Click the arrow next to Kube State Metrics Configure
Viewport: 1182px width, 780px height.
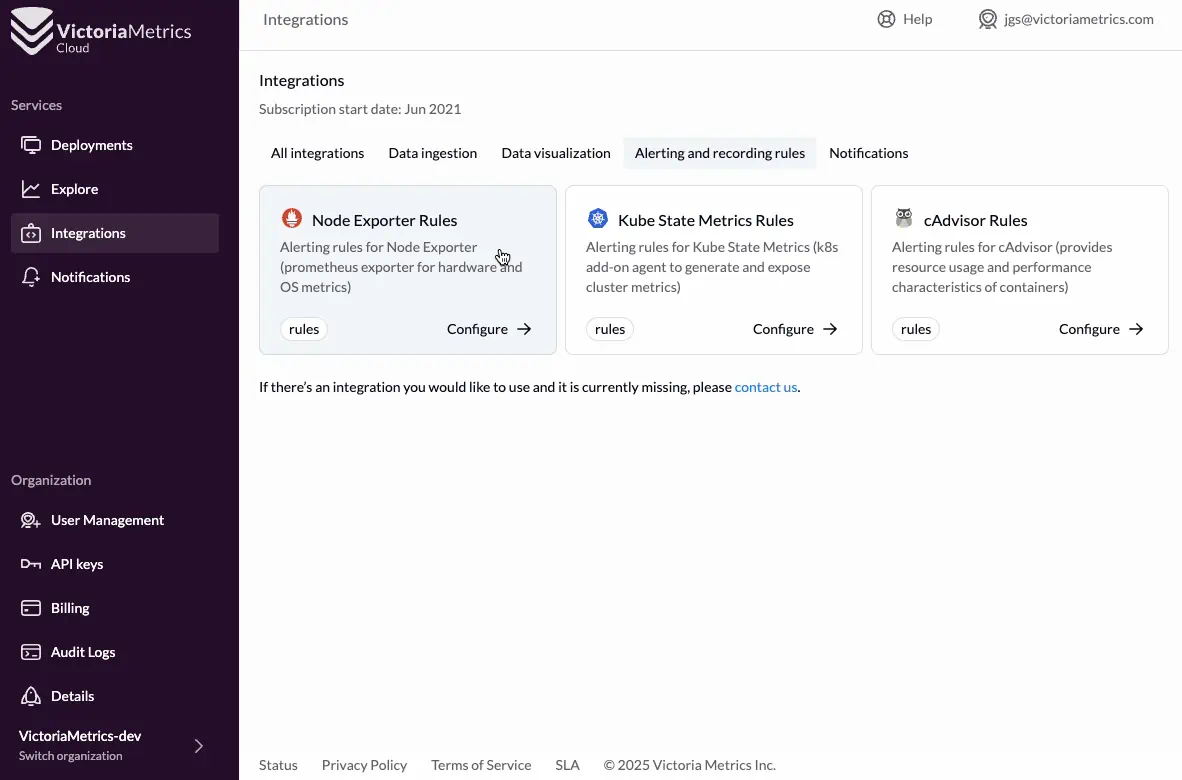click(x=830, y=329)
